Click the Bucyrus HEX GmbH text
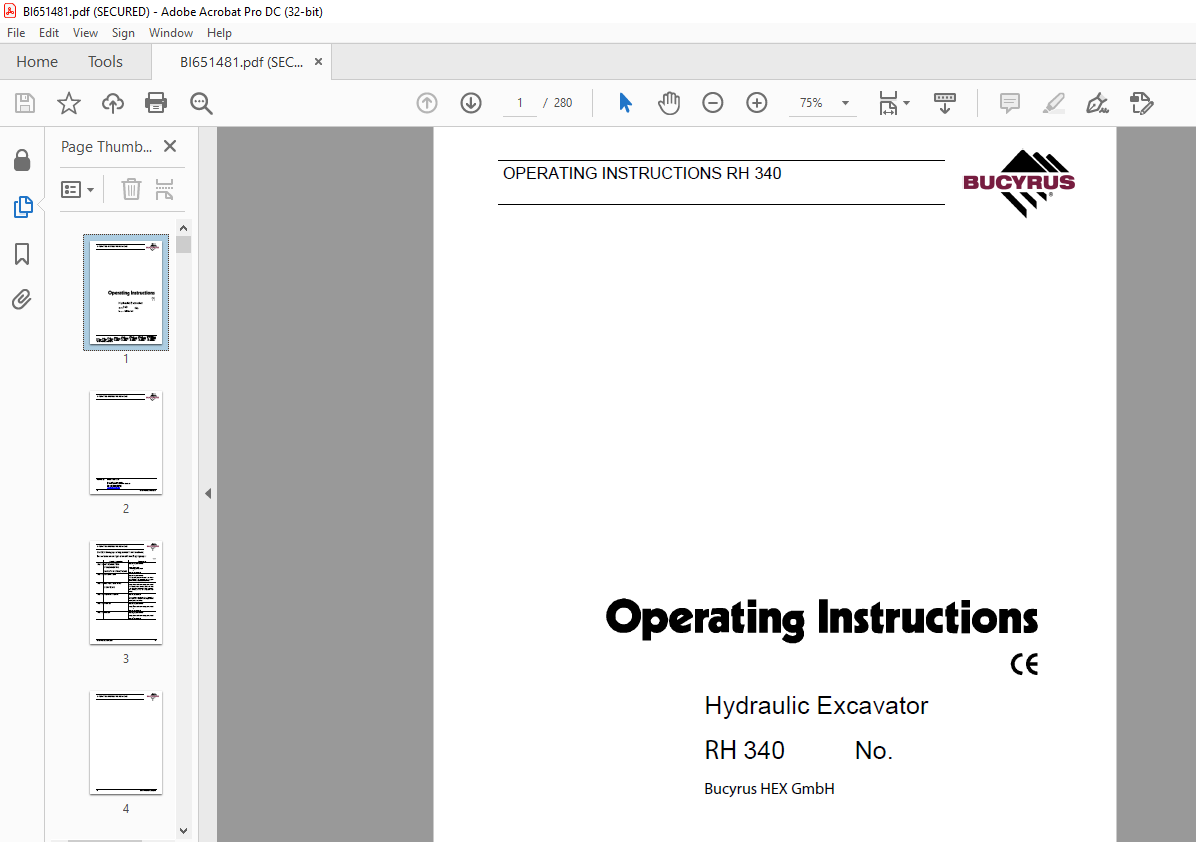1196x842 pixels. click(x=769, y=789)
